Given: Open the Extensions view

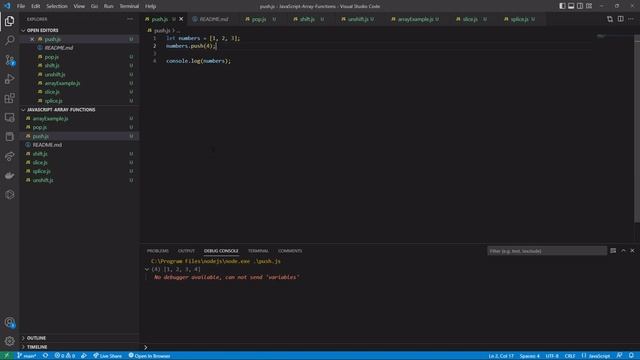Looking at the screenshot, I should [x=9, y=98].
